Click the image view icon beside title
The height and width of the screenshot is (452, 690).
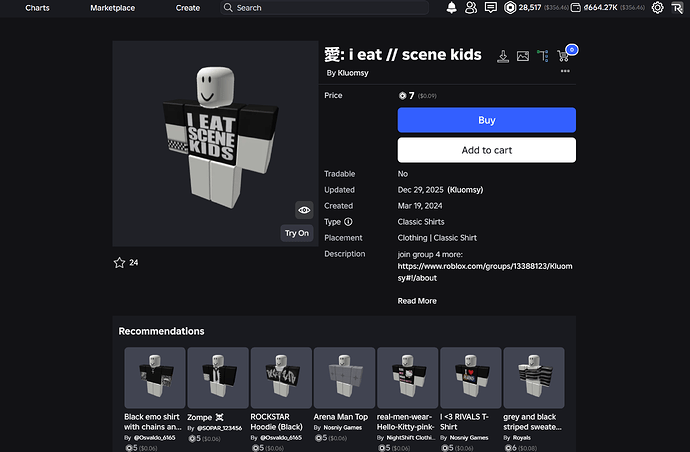[523, 56]
